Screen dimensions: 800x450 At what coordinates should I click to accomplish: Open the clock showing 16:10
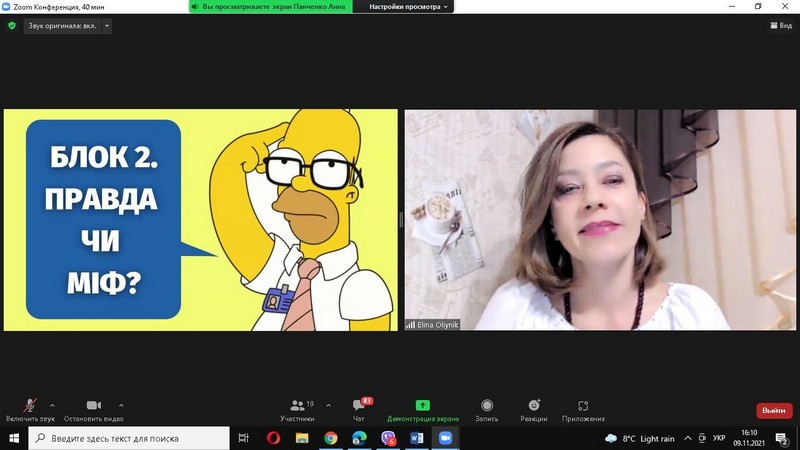point(749,438)
